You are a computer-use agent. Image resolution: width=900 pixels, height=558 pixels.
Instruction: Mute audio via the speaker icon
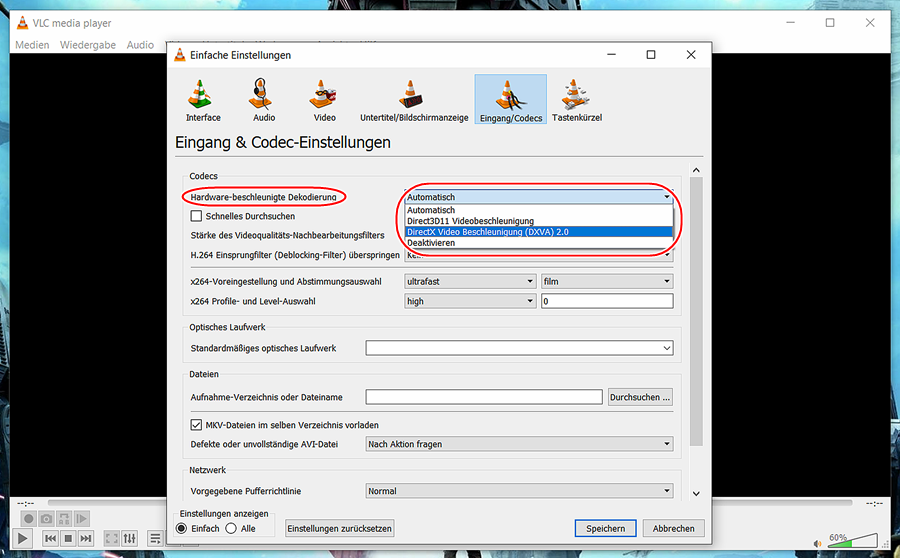[817, 543]
